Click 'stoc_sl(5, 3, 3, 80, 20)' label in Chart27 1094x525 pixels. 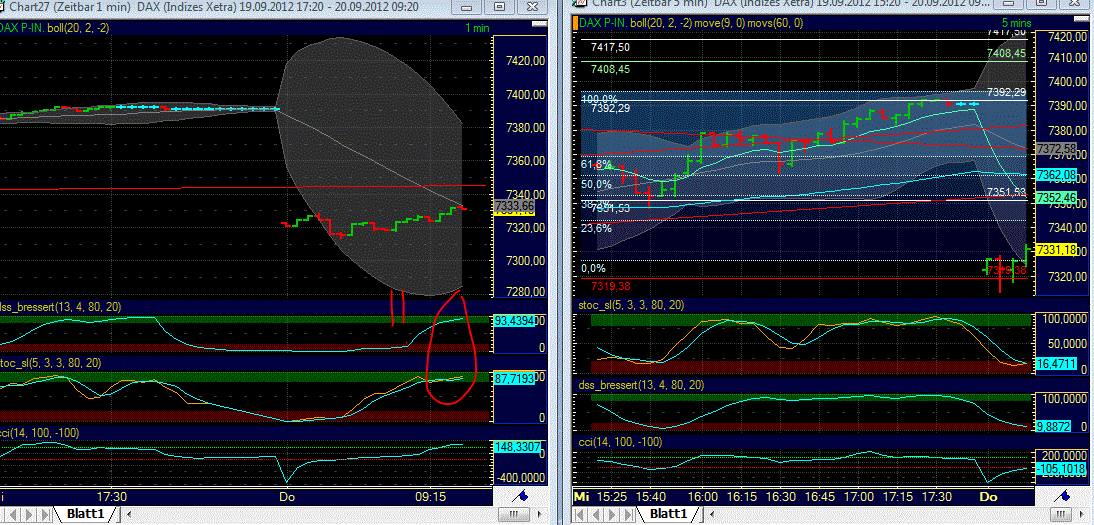tap(51, 363)
